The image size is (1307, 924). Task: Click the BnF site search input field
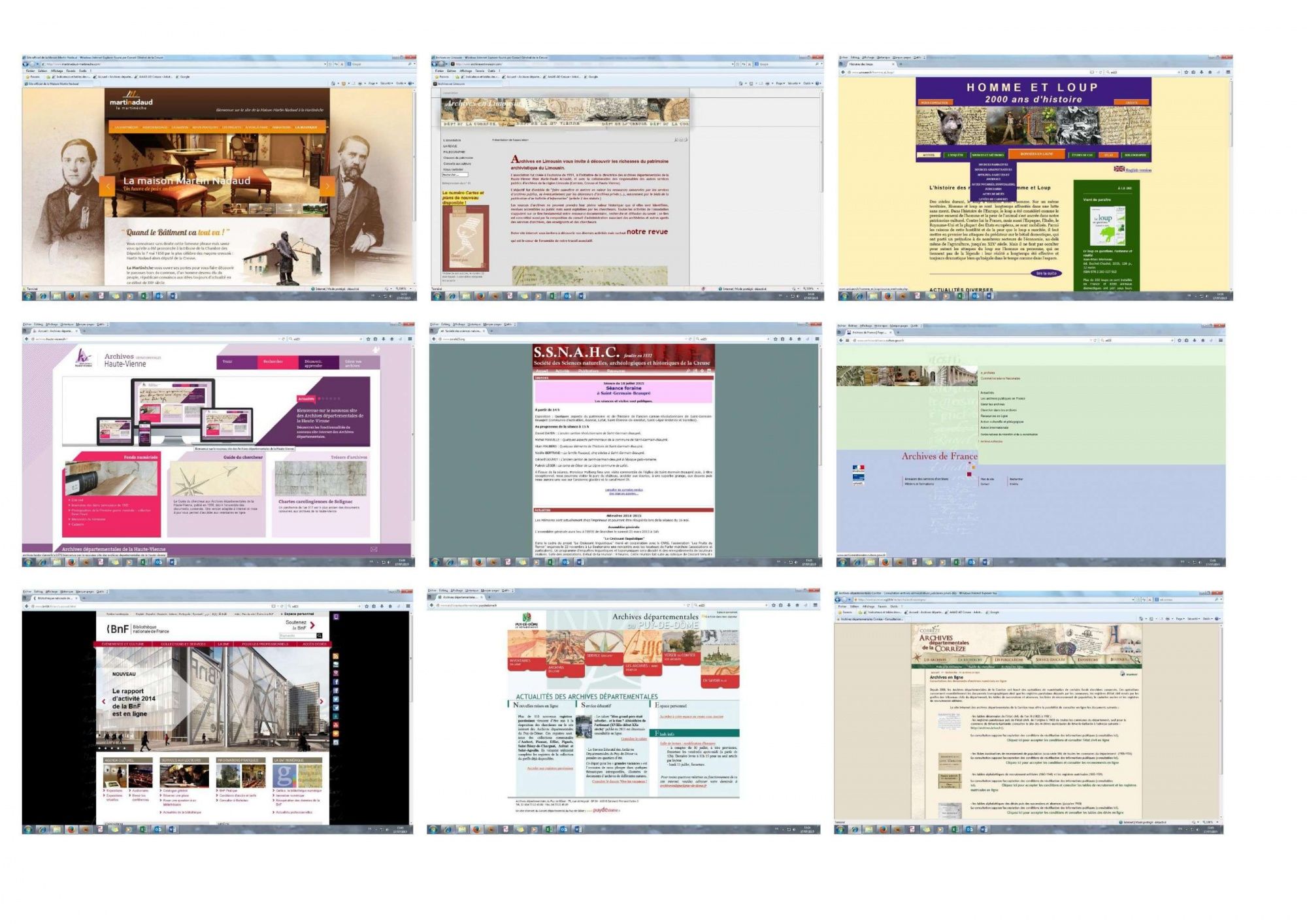point(297,636)
